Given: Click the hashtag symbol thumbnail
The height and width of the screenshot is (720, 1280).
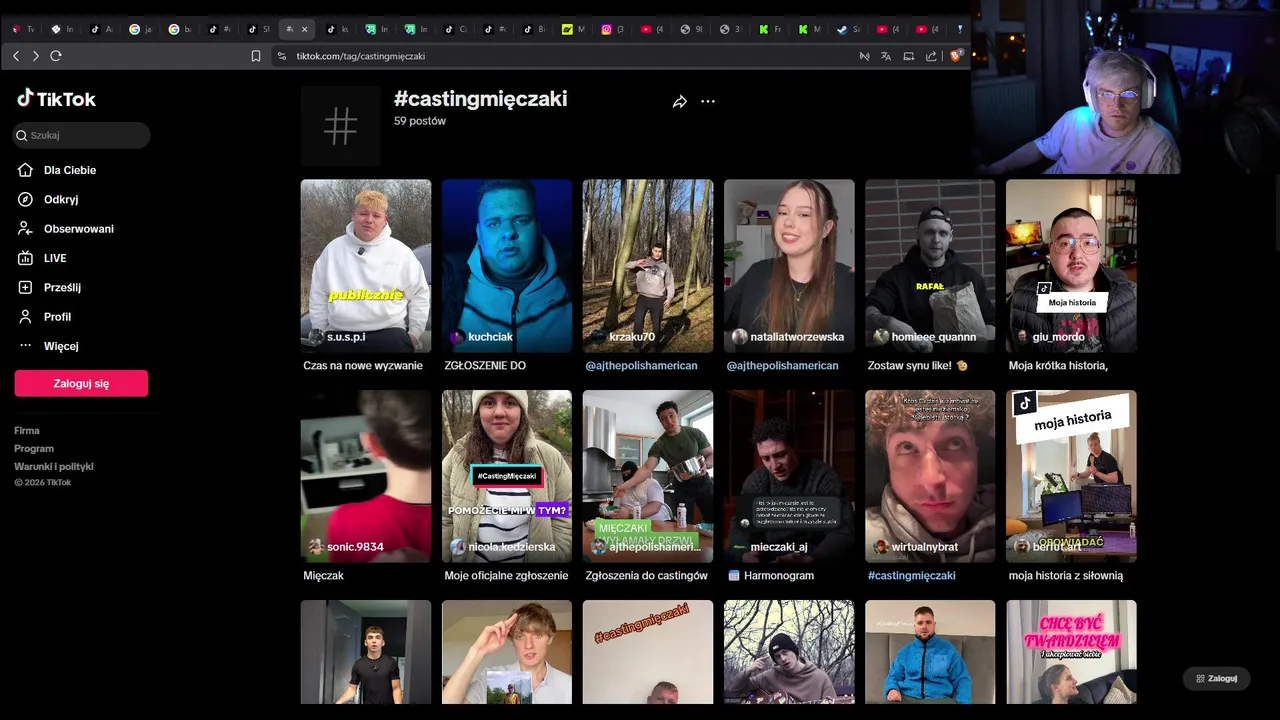Looking at the screenshot, I should click(x=340, y=126).
